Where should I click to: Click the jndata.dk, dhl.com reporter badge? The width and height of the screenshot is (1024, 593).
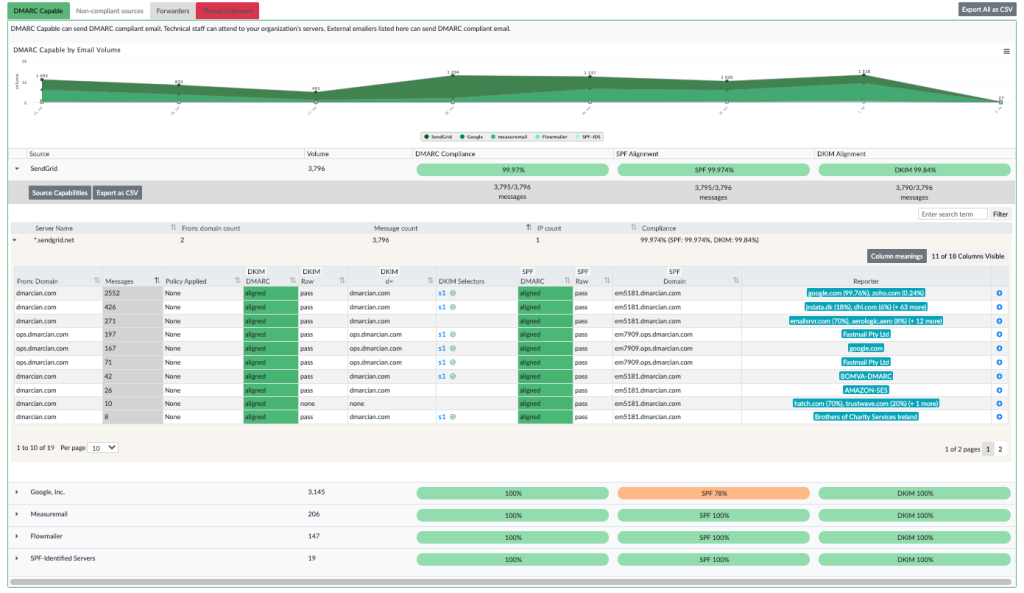[x=866, y=307]
